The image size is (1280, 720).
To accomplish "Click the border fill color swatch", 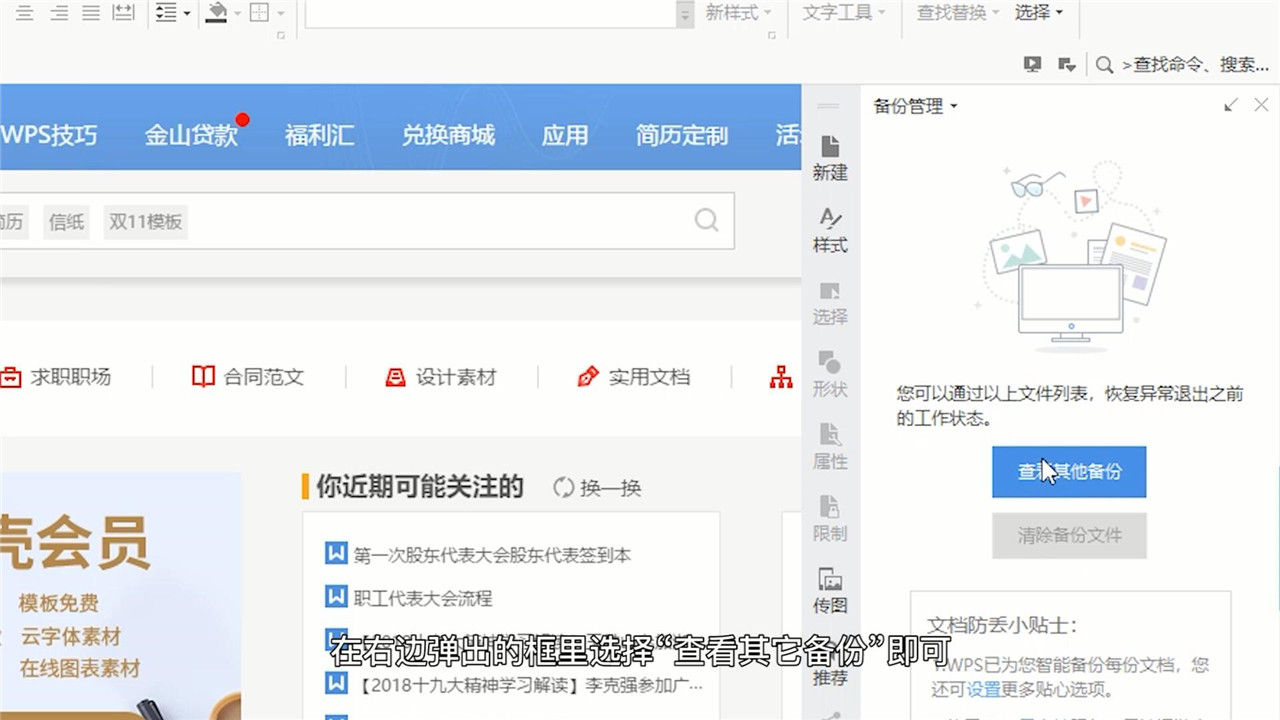I will (x=258, y=14).
